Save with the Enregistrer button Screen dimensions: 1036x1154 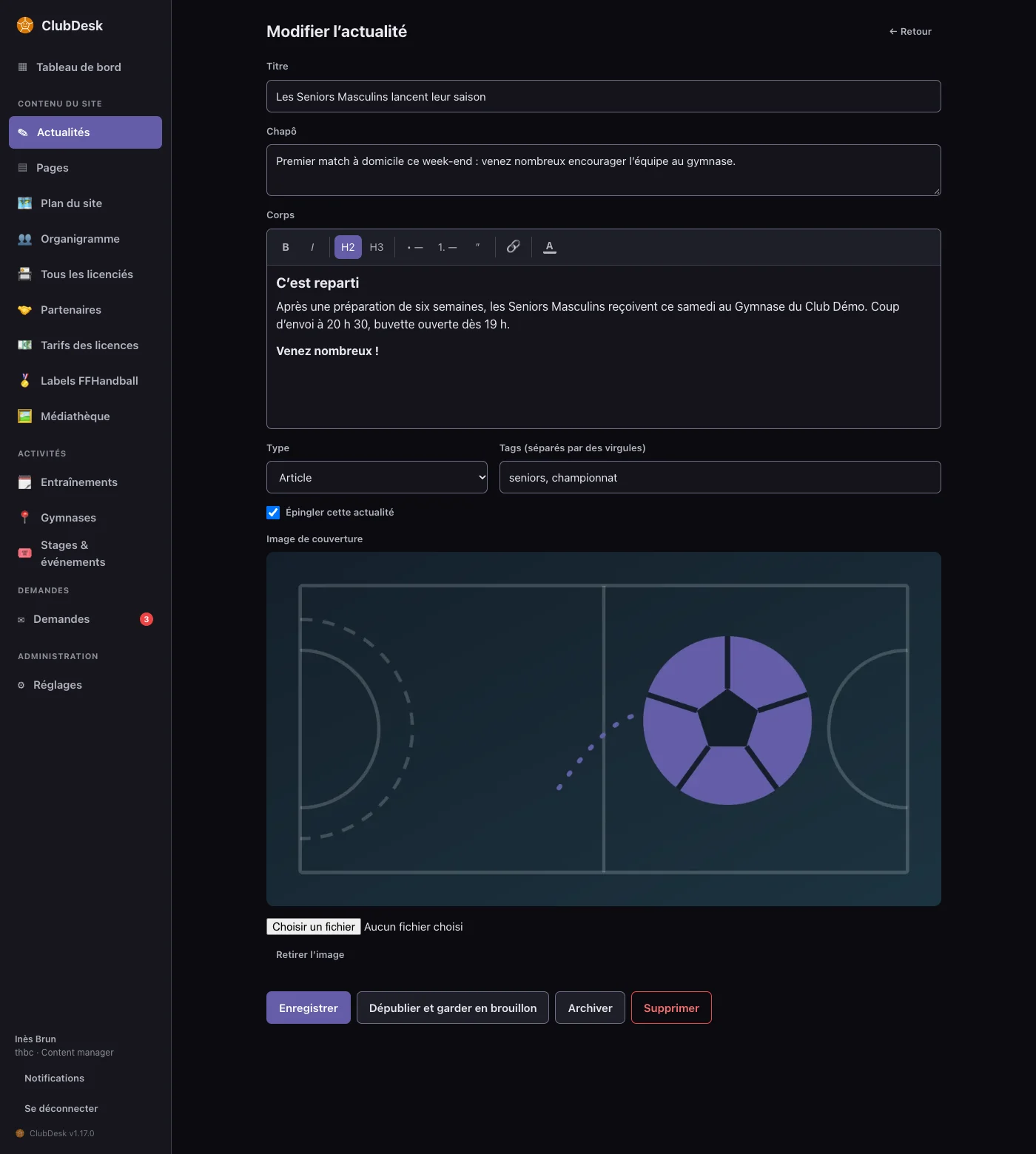coord(309,1008)
